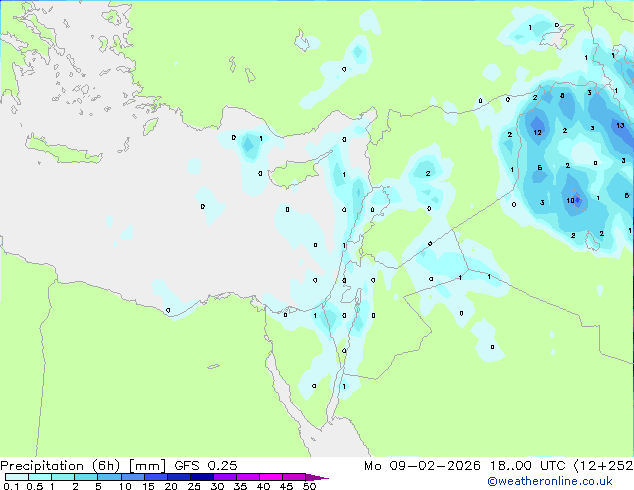This screenshot has height=490, width=634.
Task: Click the legend tick label '25'
Action: pos(194,486)
